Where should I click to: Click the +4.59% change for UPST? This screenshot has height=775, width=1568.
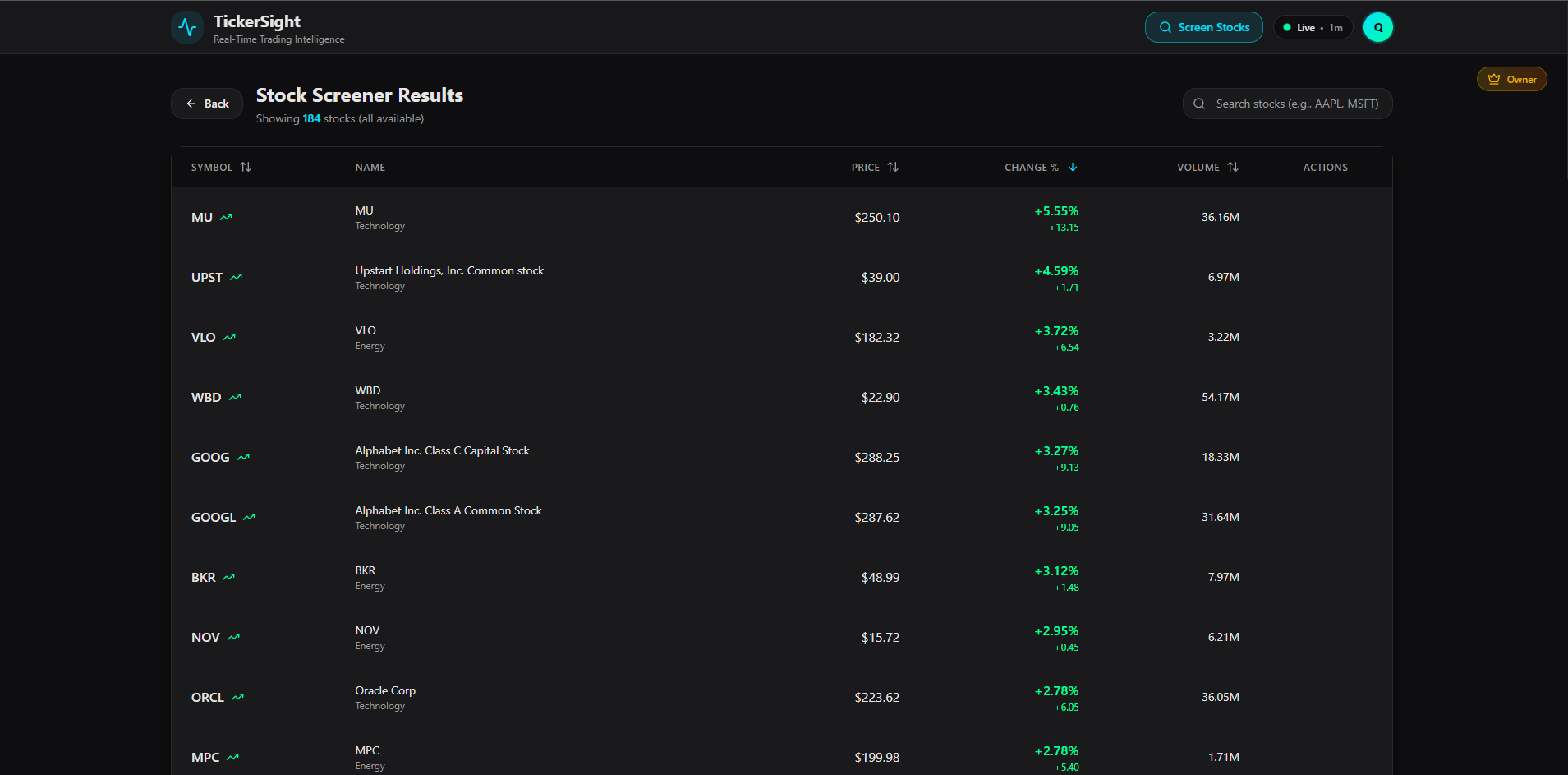[1056, 271]
